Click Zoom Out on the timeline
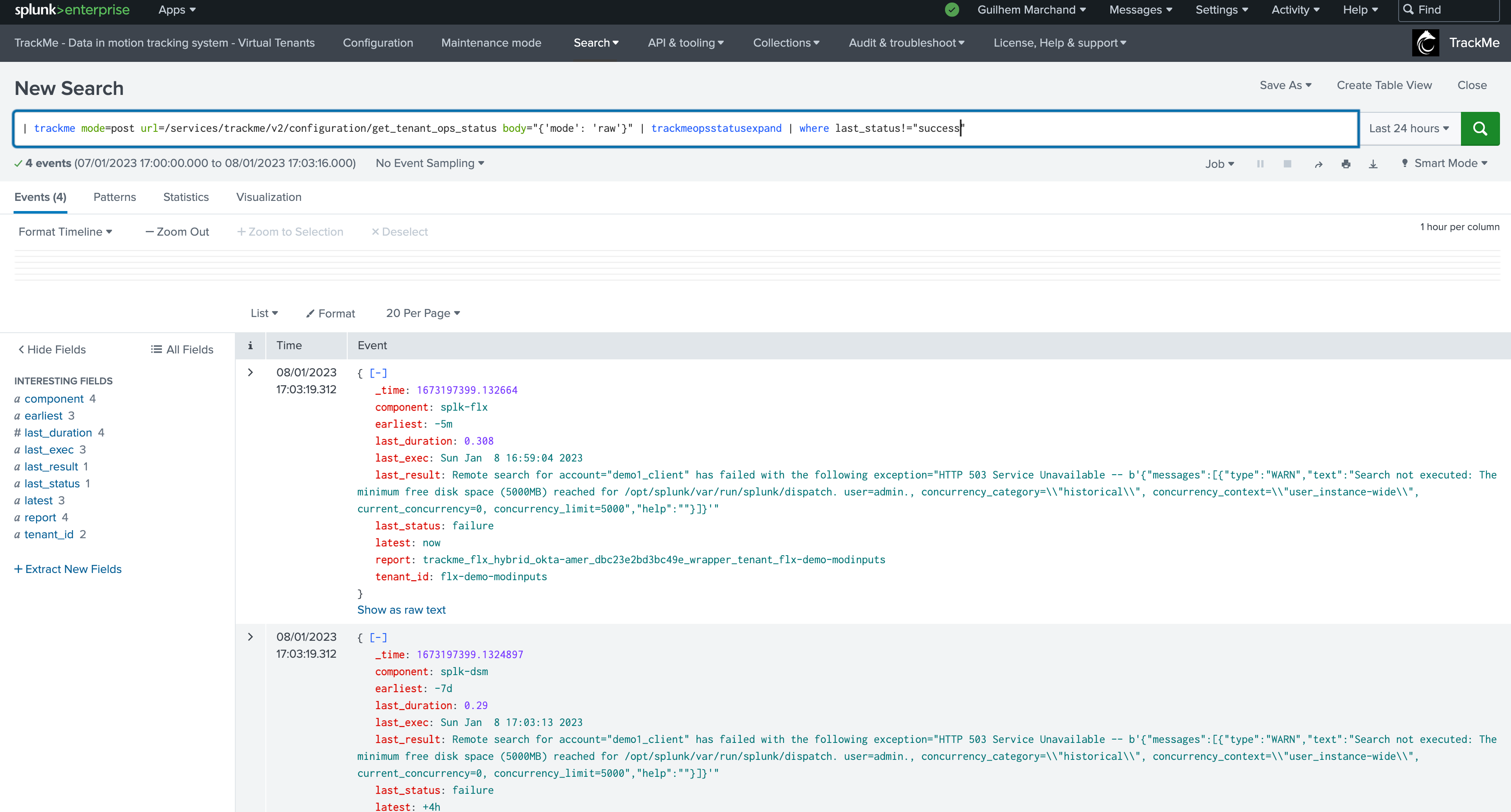Viewport: 1511px width, 812px height. pyautogui.click(x=176, y=232)
